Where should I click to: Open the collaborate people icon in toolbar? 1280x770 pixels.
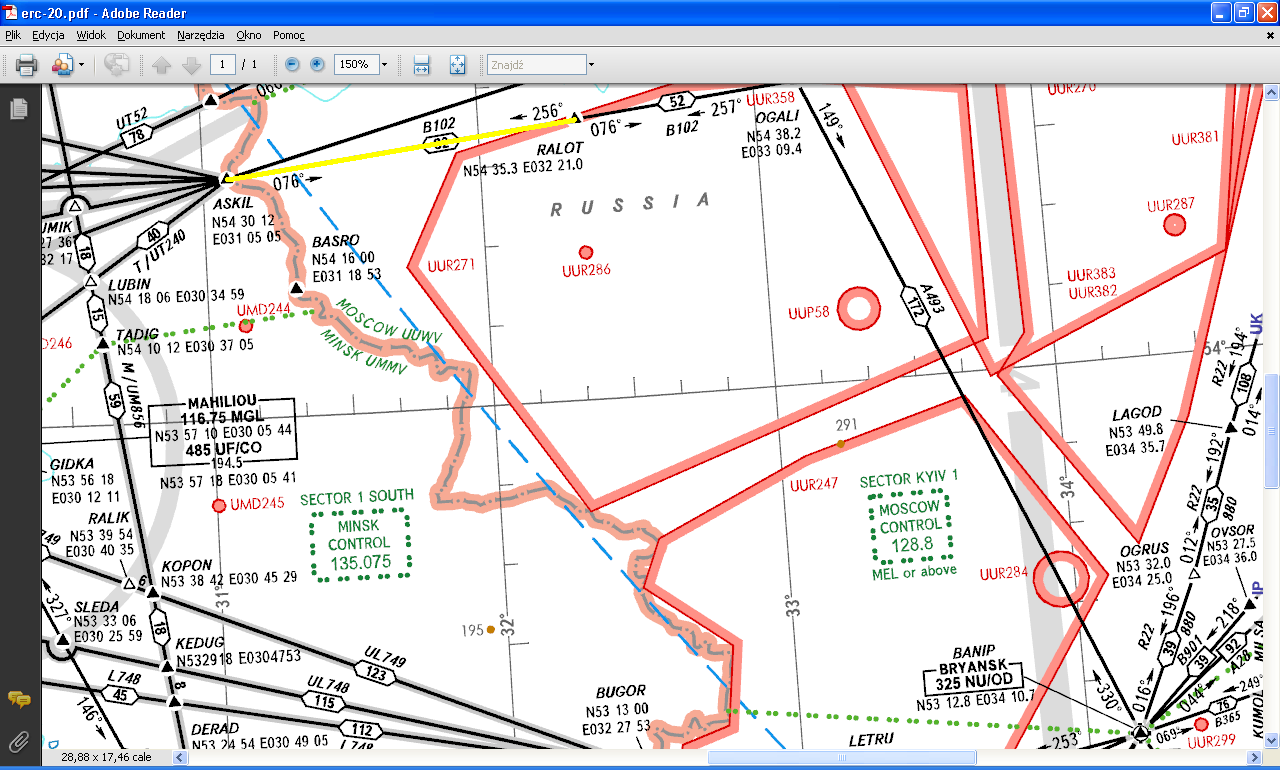point(61,65)
